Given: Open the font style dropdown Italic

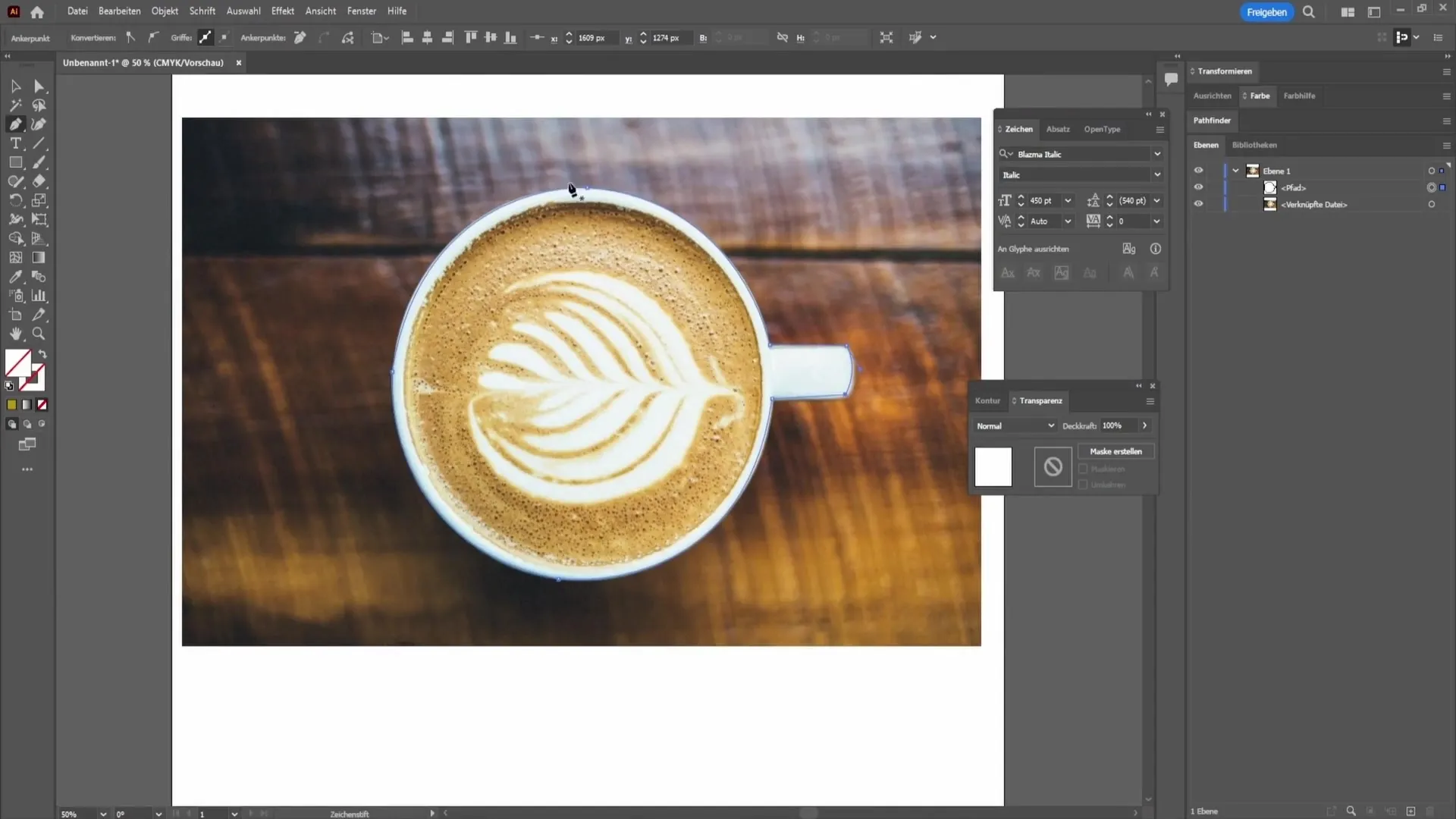Looking at the screenshot, I should 1157,174.
